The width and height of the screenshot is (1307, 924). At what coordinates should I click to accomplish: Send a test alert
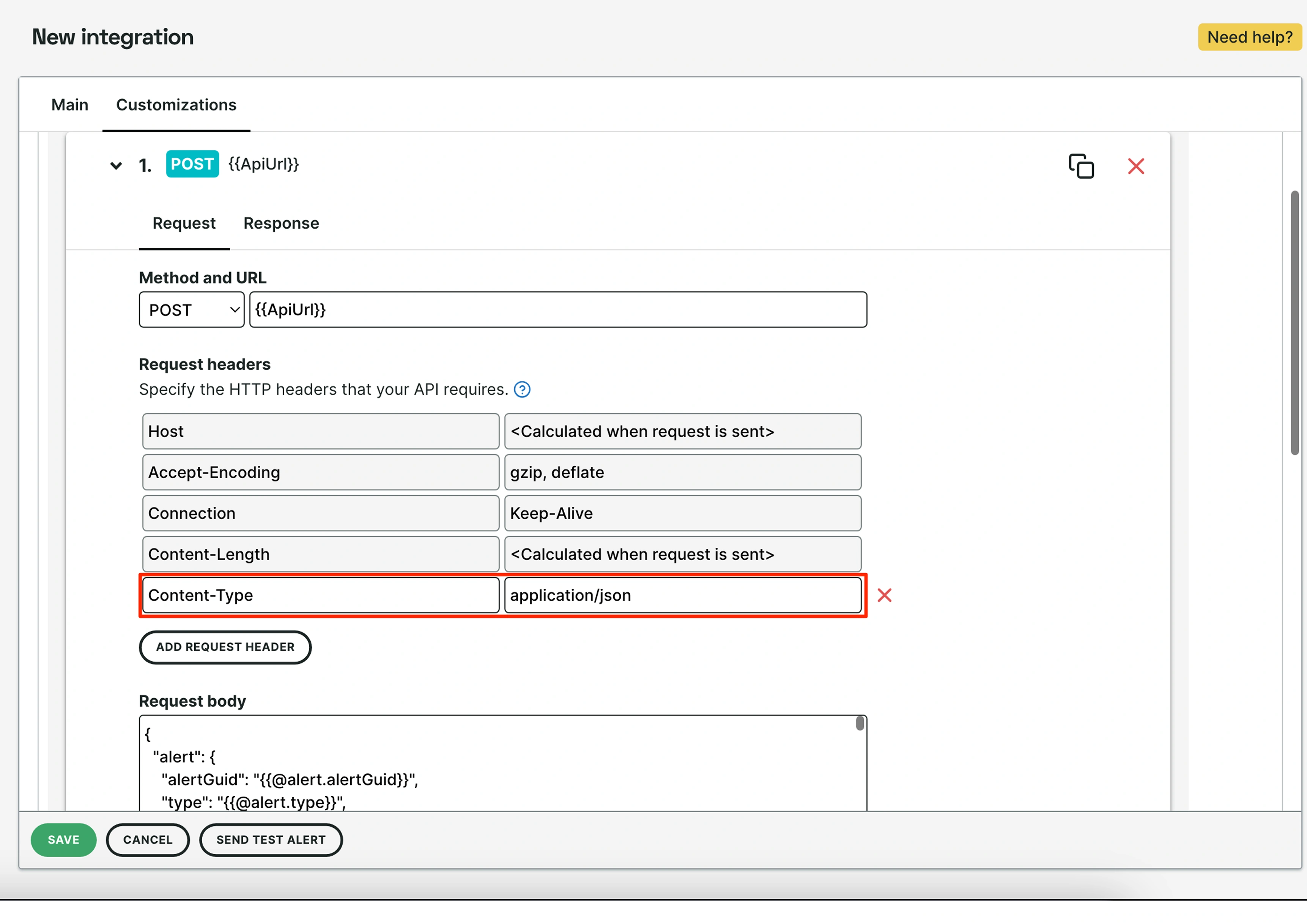[271, 840]
